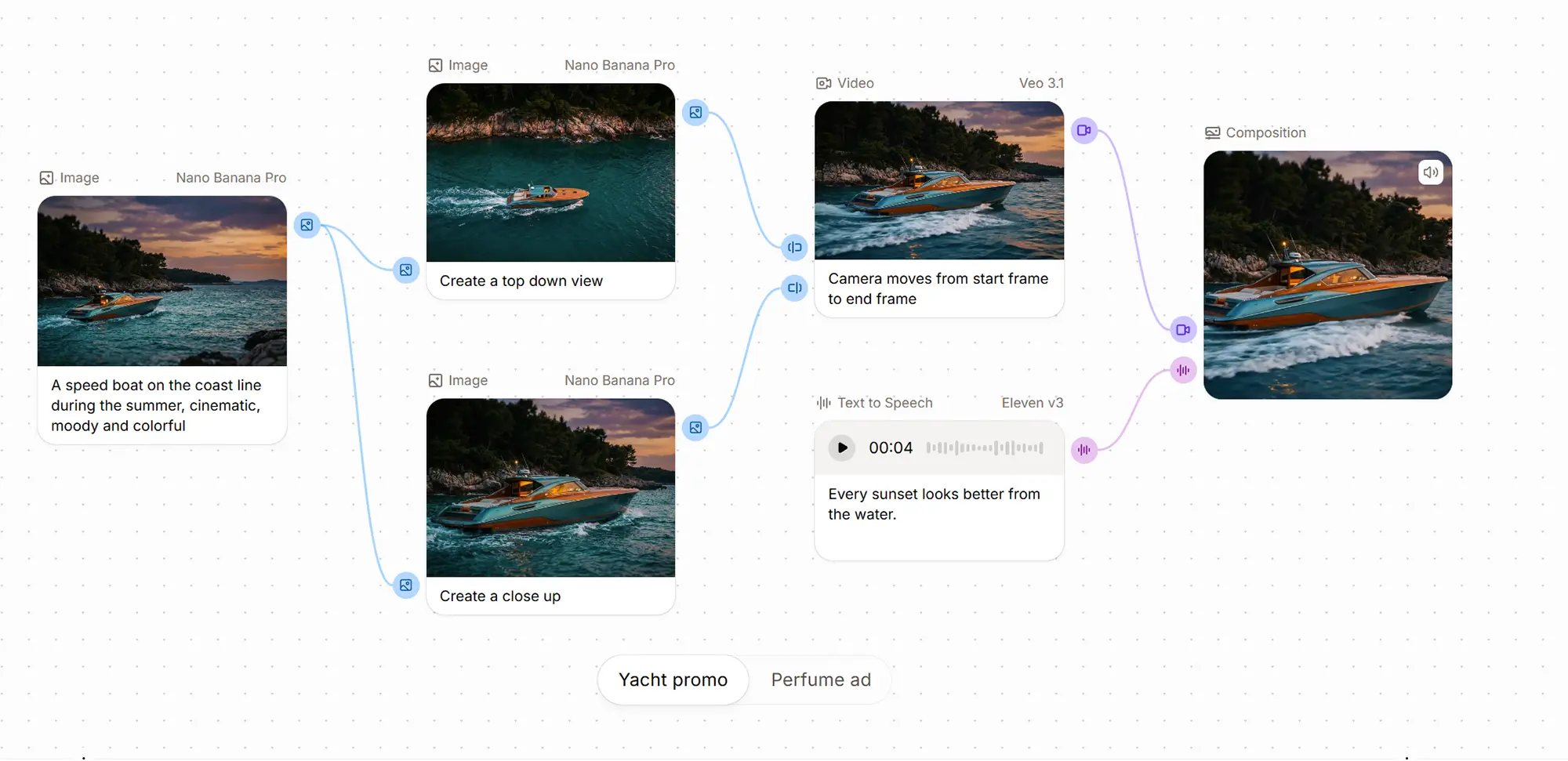Play the Text to Speech audio clip
The image size is (1568, 761).
click(x=841, y=448)
